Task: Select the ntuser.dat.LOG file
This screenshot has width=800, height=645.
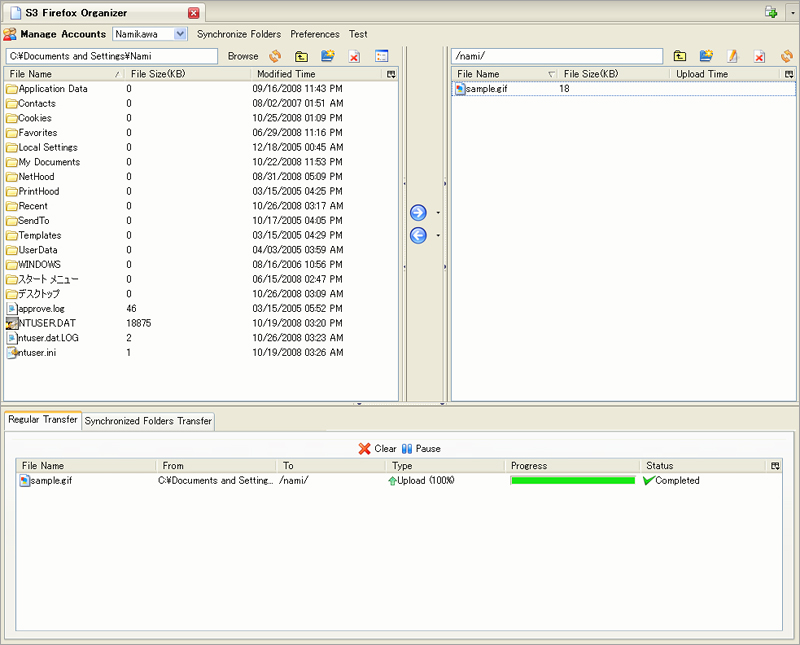Action: point(201,338)
